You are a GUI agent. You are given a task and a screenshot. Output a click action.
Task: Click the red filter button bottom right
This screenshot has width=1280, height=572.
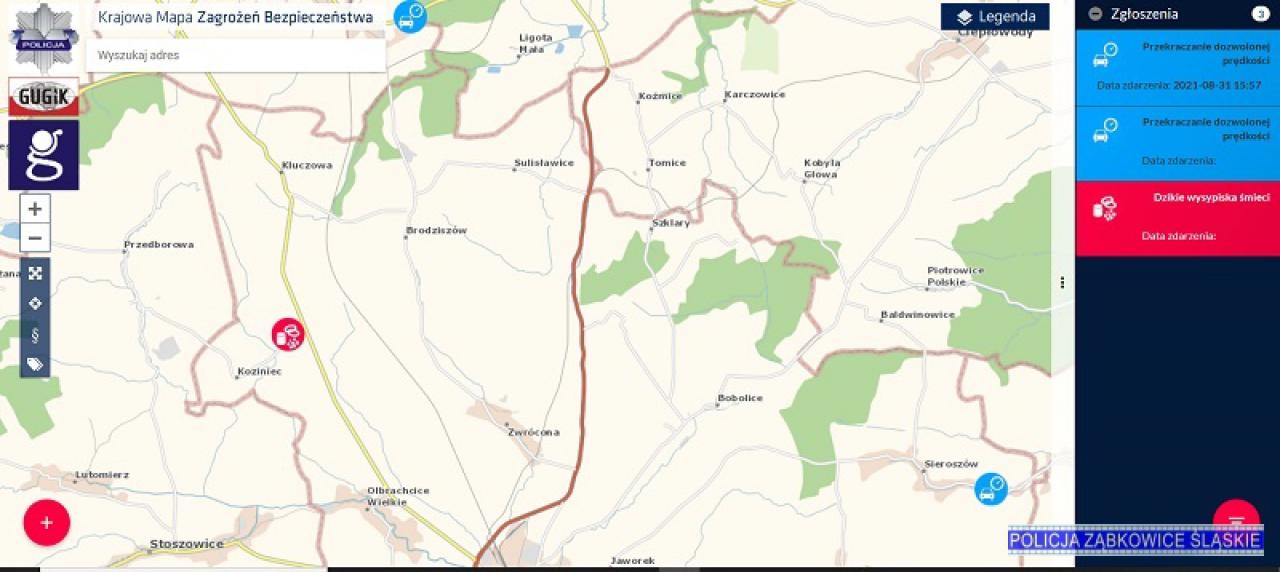[1236, 518]
